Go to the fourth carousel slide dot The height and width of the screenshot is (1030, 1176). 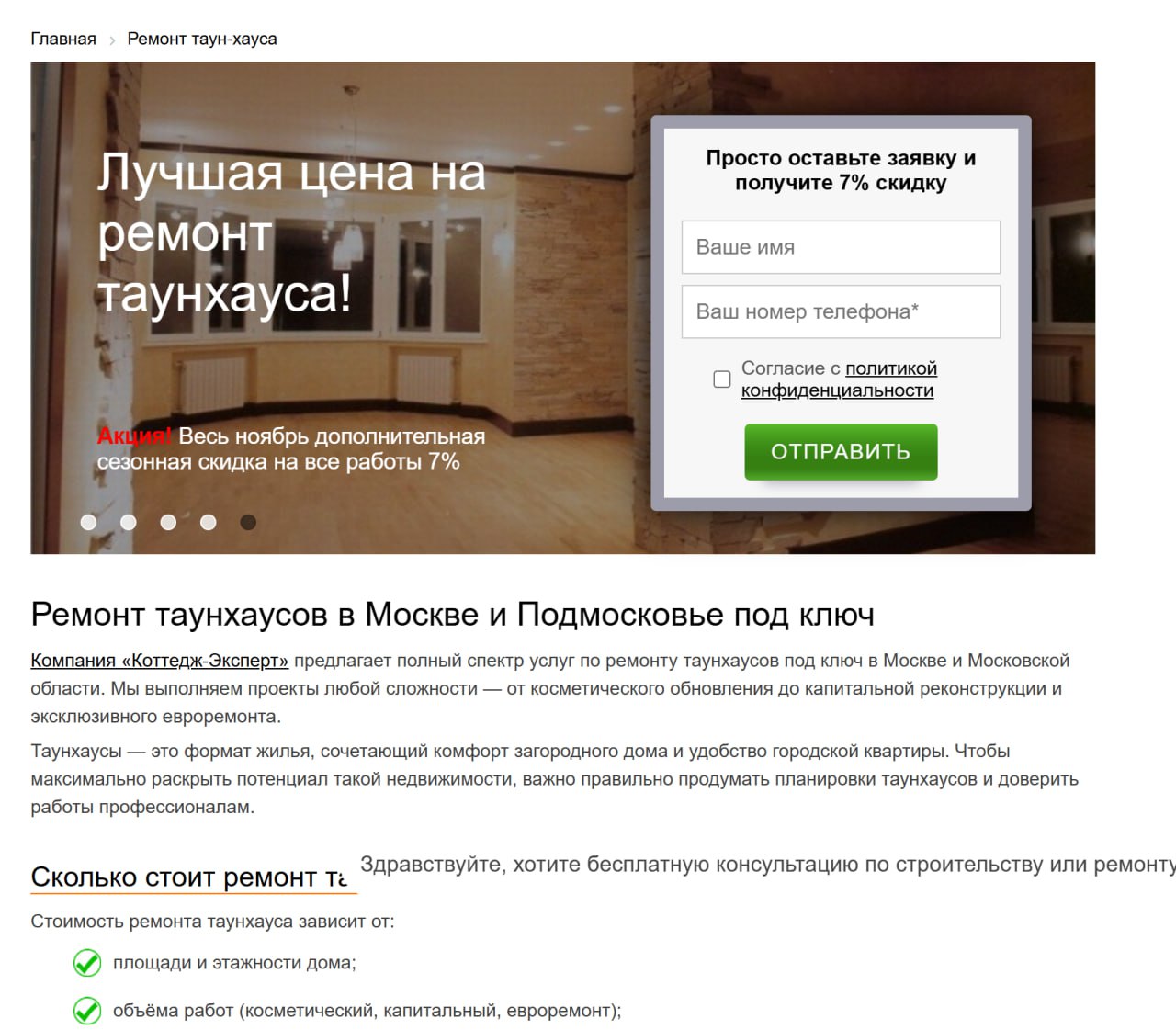(209, 522)
